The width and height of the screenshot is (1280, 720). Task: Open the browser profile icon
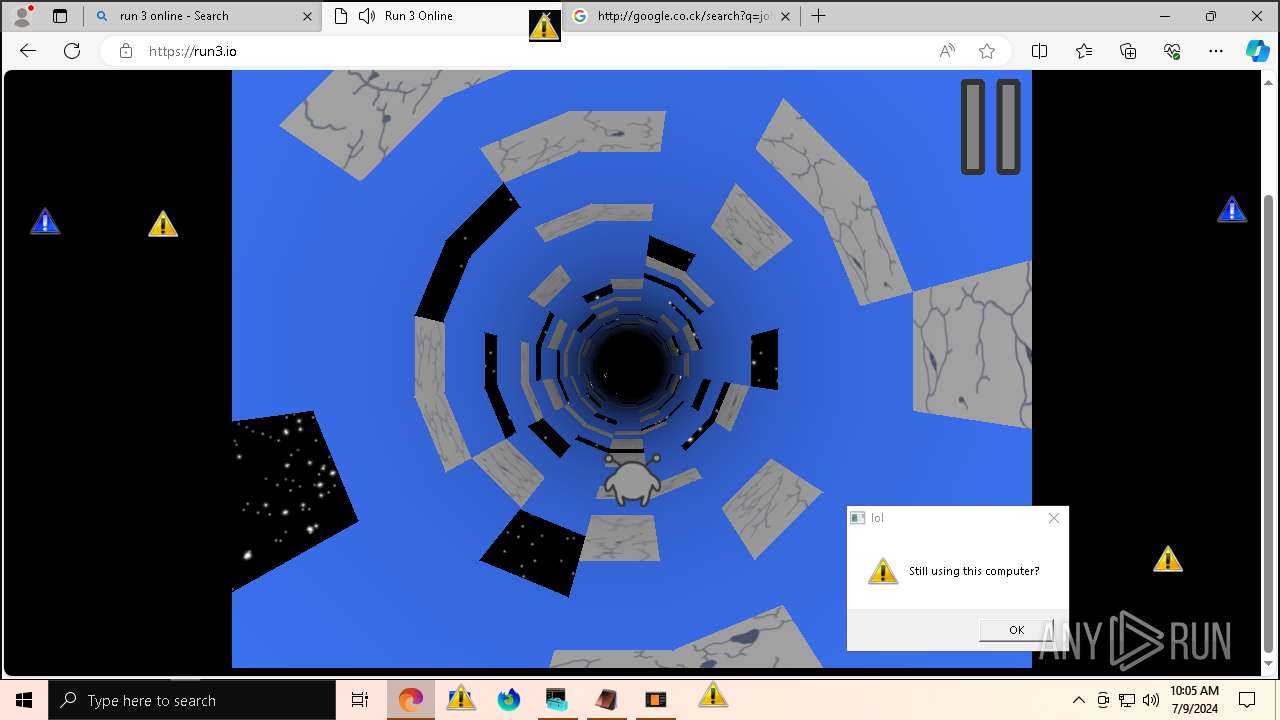pyautogui.click(x=22, y=16)
